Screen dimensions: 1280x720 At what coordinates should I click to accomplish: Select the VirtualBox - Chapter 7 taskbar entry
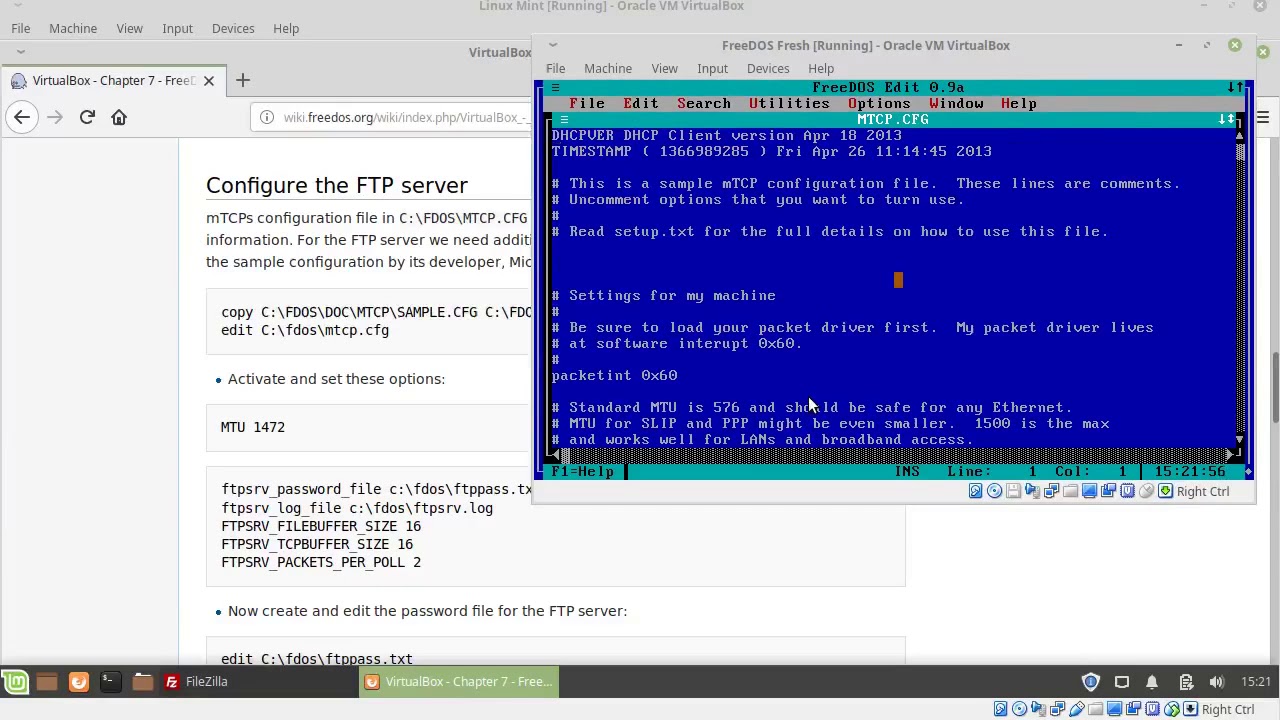click(458, 682)
